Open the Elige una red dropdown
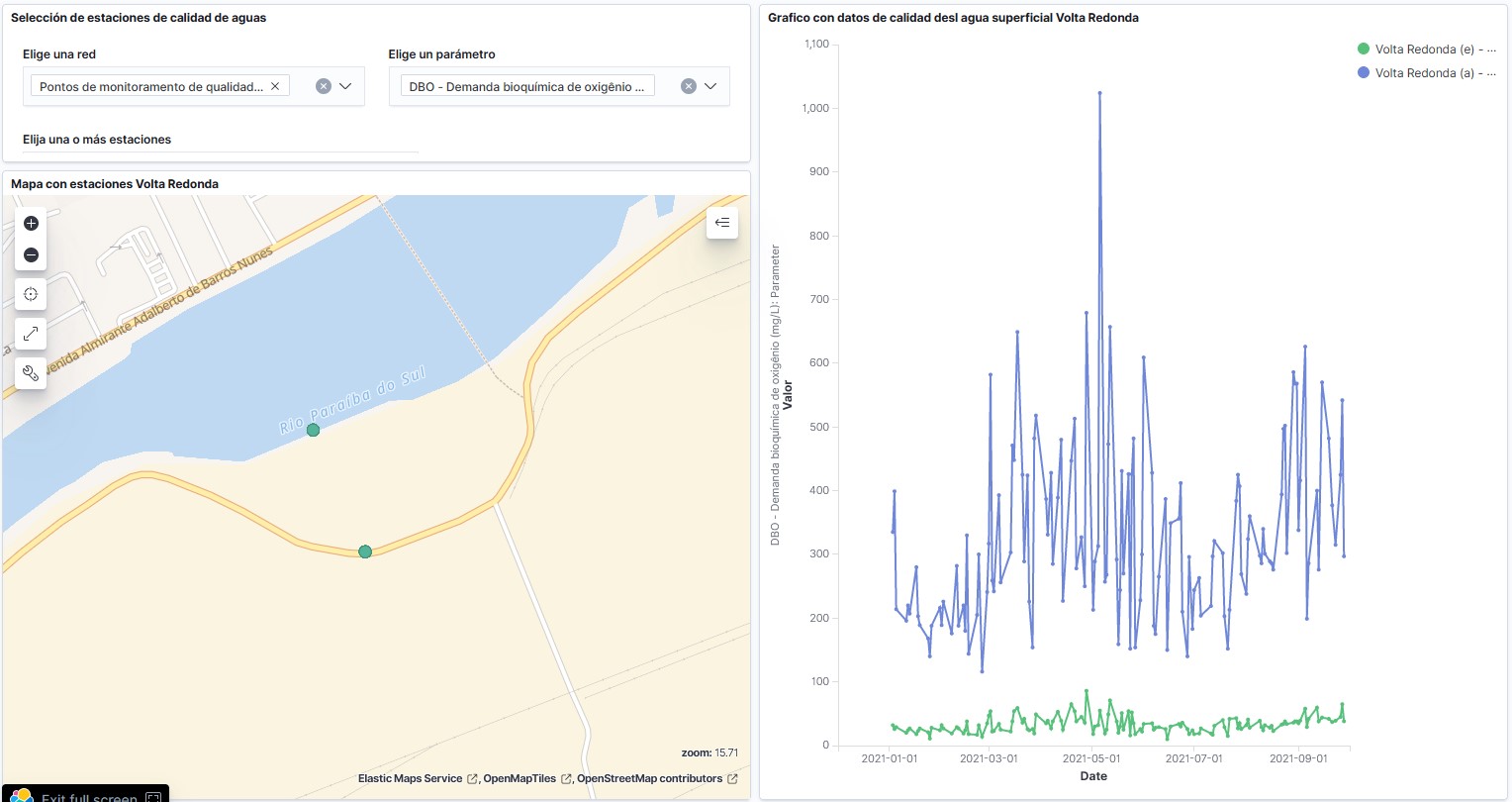Viewport: 1512px width, 802px height. click(345, 87)
